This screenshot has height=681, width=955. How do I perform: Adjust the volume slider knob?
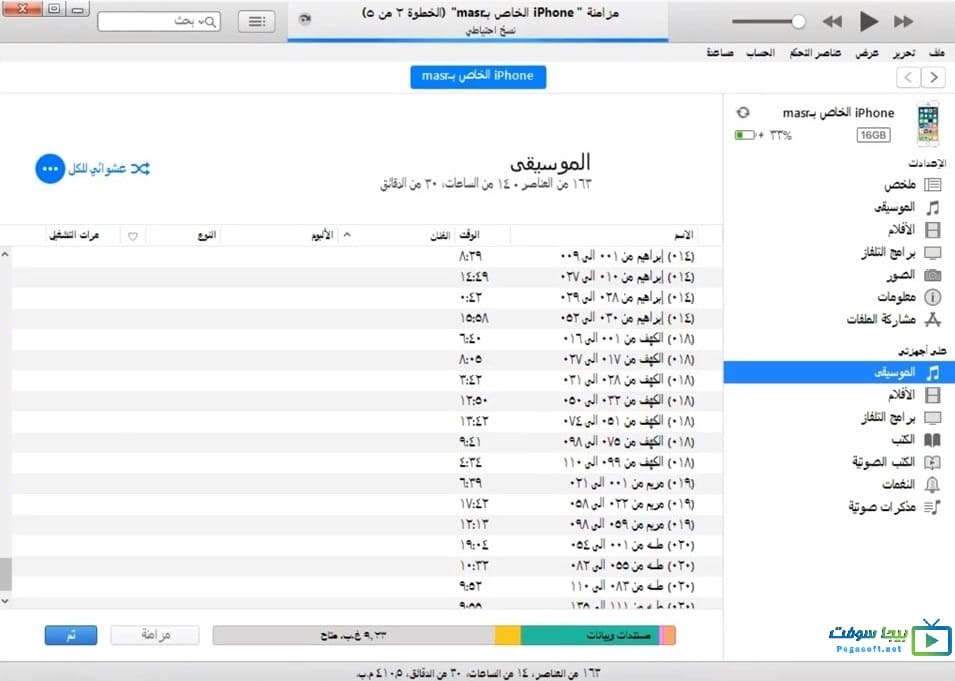pyautogui.click(x=798, y=22)
